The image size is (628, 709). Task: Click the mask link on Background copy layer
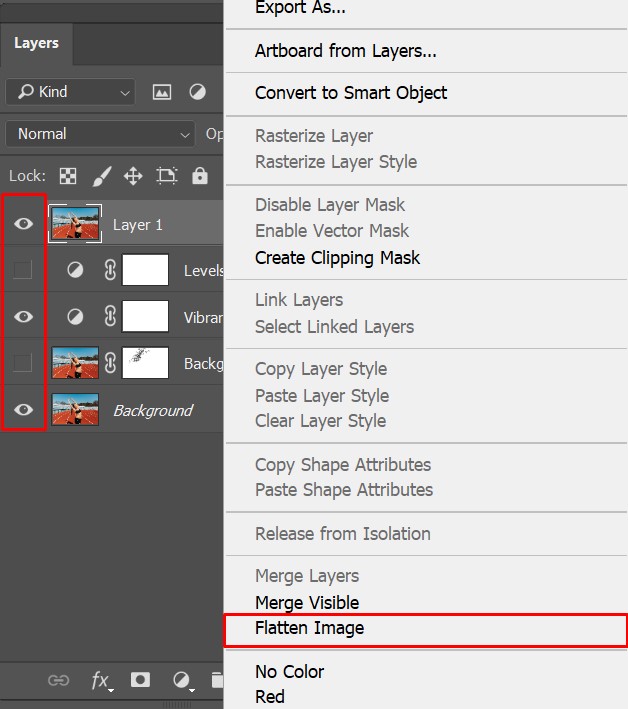click(110, 363)
